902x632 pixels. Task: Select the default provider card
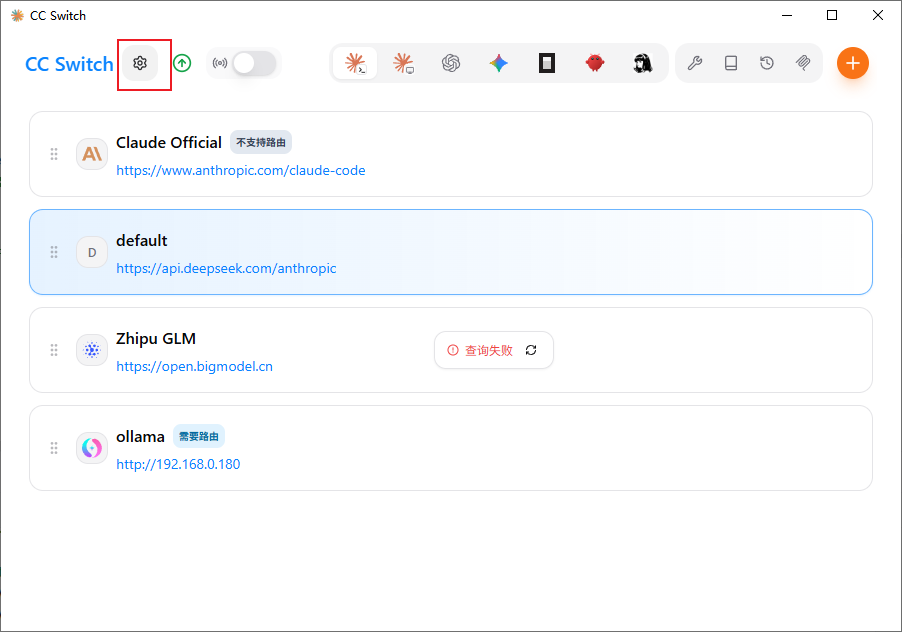(451, 252)
